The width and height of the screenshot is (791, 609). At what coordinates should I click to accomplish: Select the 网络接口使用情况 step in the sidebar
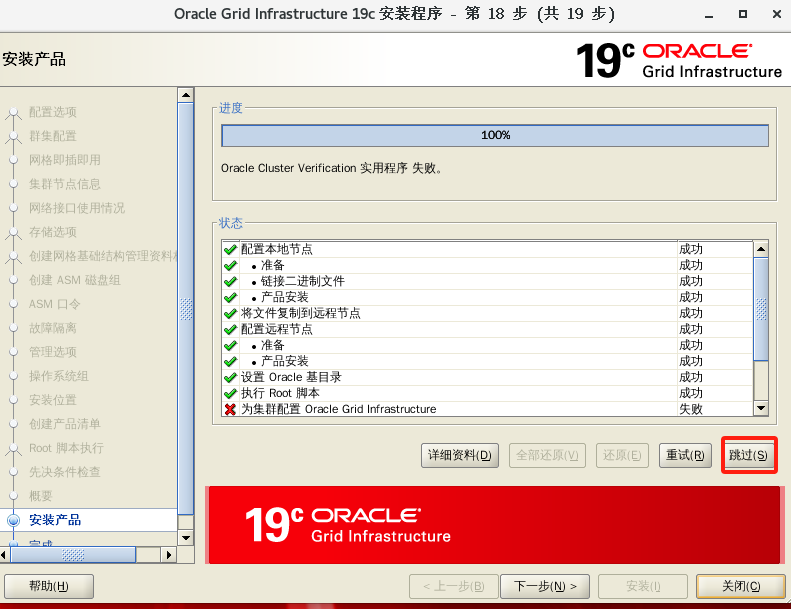77,208
